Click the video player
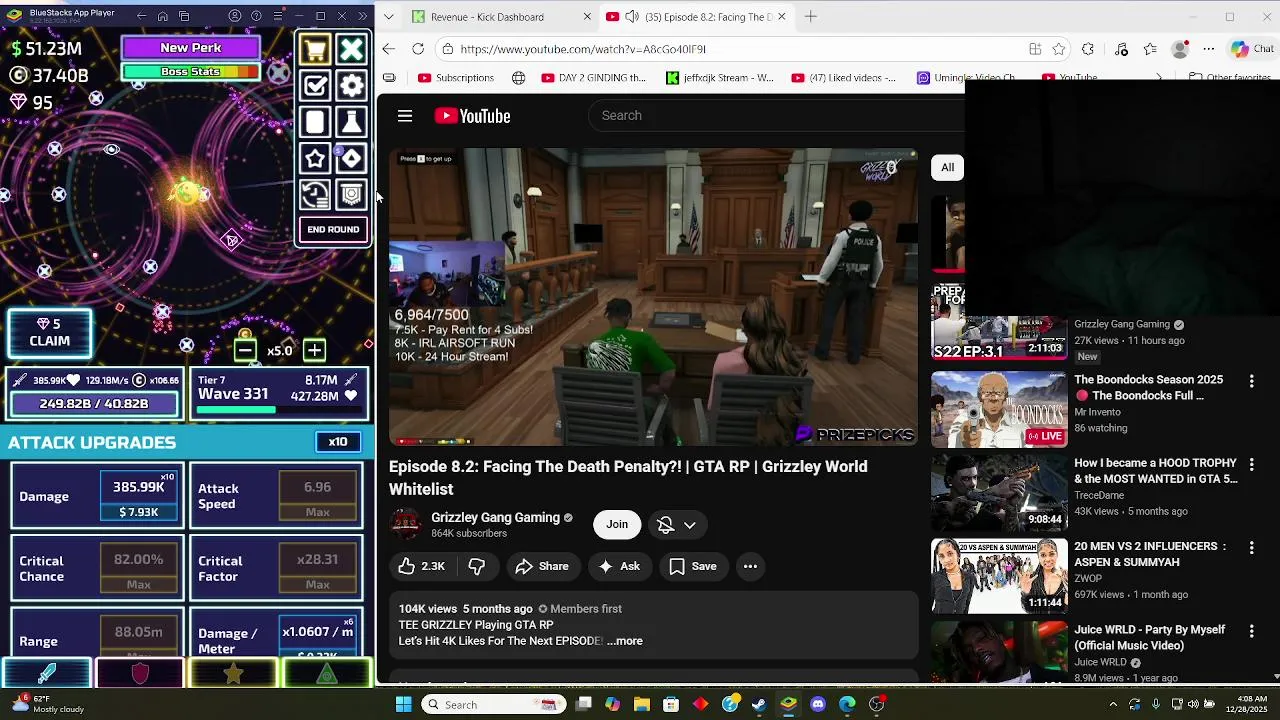The height and width of the screenshot is (720, 1280). coord(653,297)
